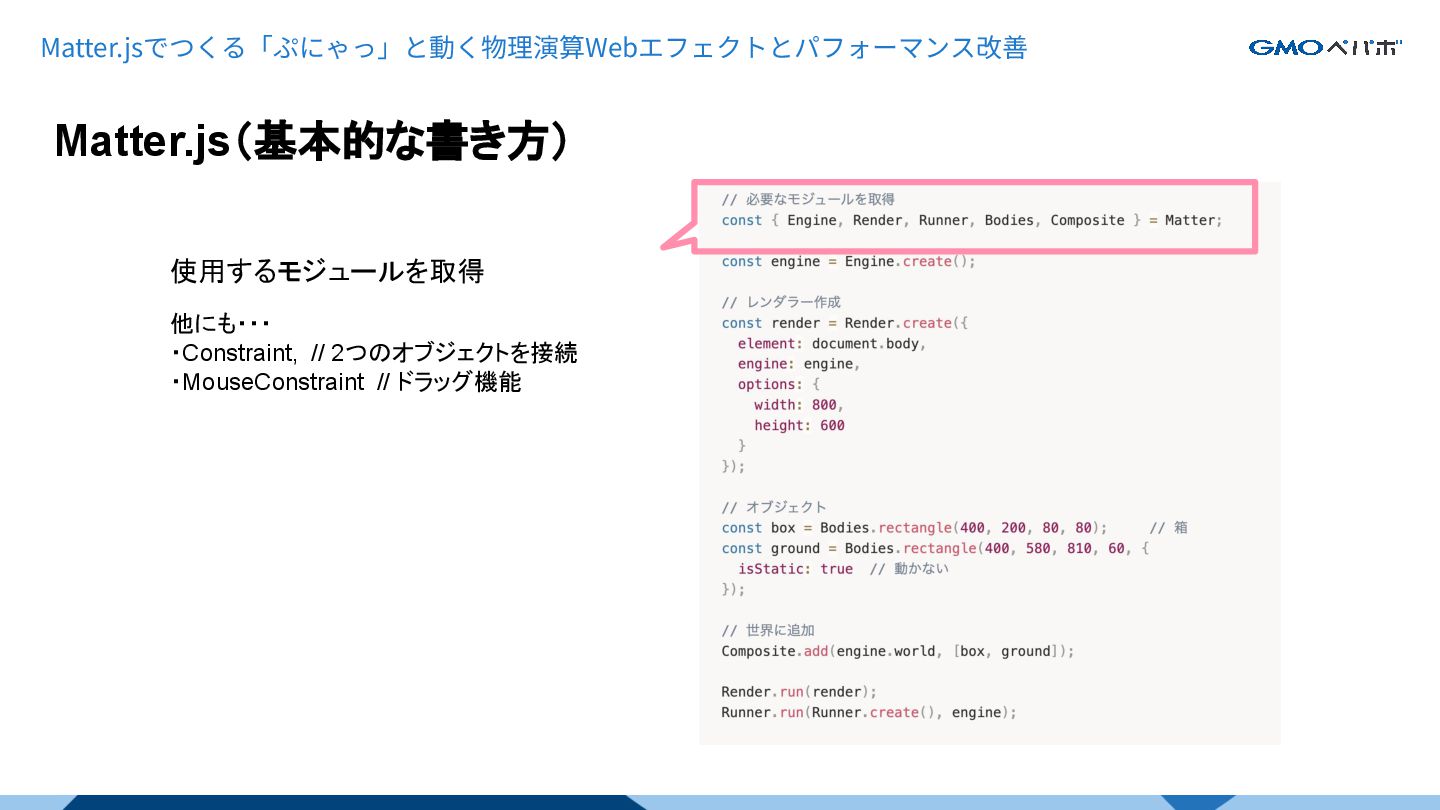Image resolution: width=1440 pixels, height=810 pixels.
Task: Click the 'Constraint, // 2つのオブジェクトを接続' line
Action: click(374, 353)
